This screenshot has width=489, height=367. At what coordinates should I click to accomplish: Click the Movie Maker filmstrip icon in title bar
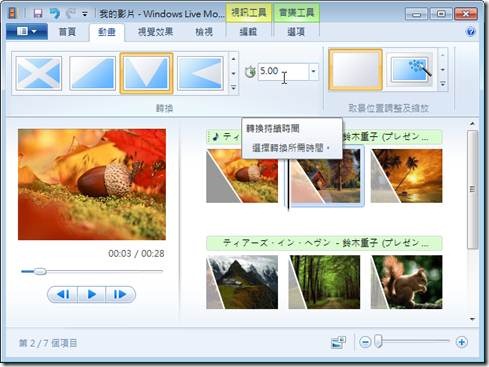point(13,14)
